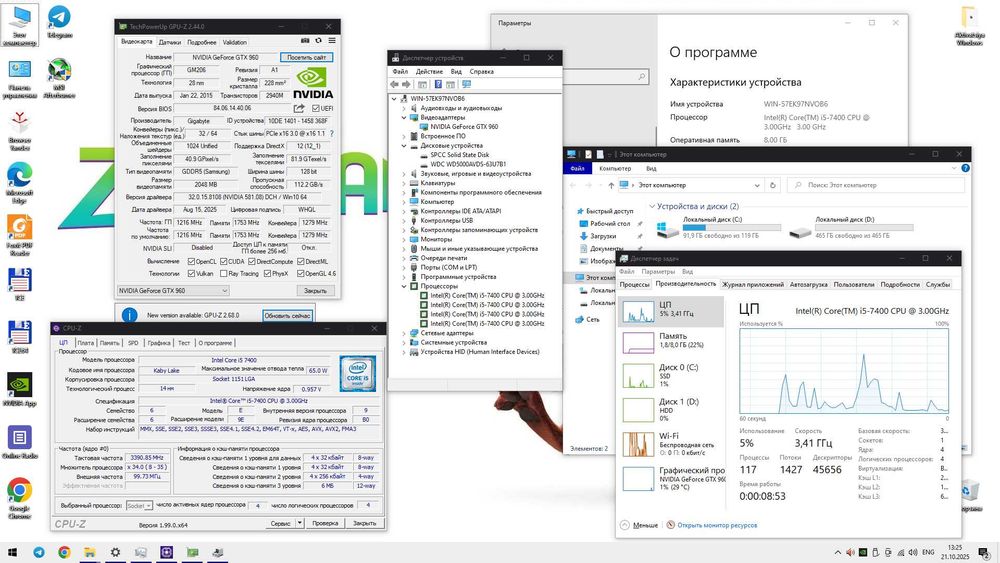This screenshot has height=563, width=1000.
Task: Click Проверка button in CPU-Z
Action: pos(325,523)
